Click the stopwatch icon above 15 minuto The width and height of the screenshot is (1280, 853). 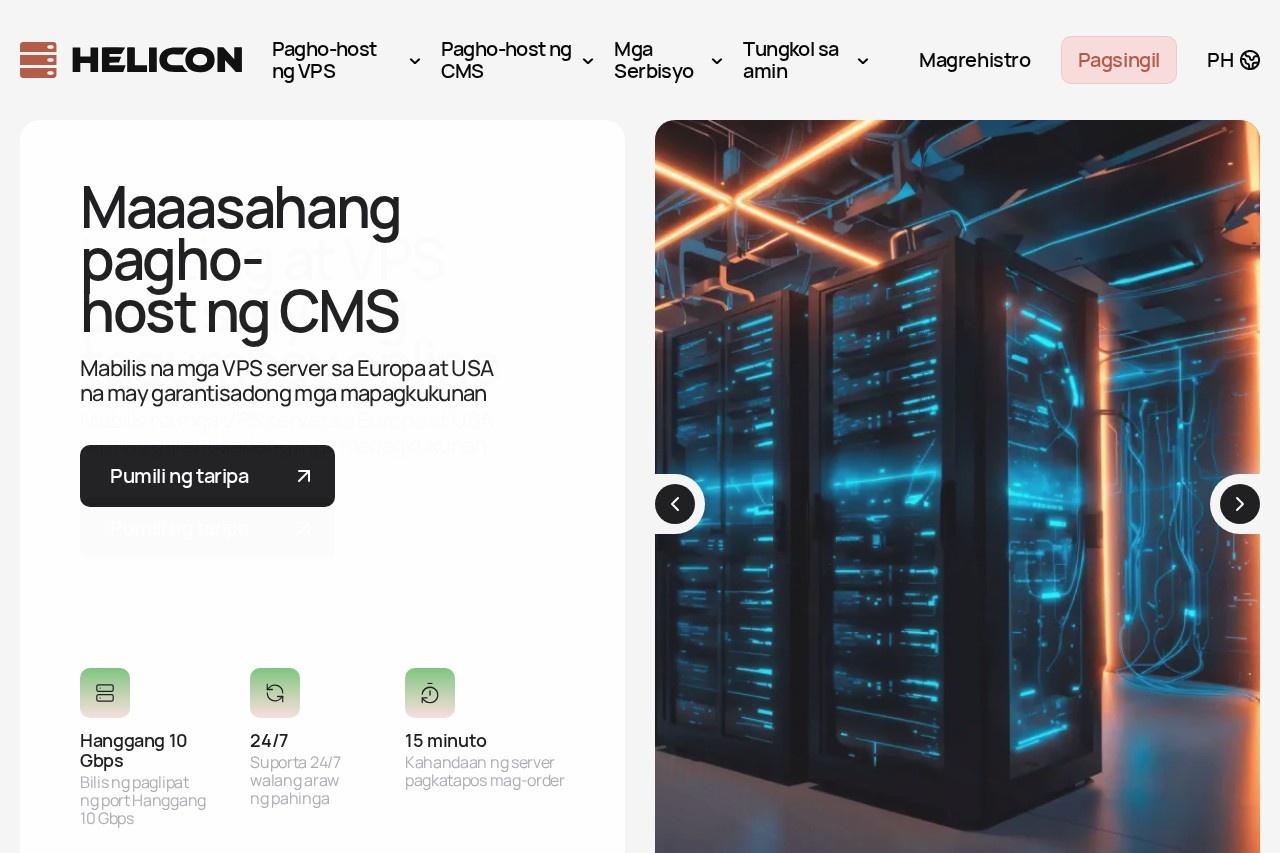click(x=430, y=693)
